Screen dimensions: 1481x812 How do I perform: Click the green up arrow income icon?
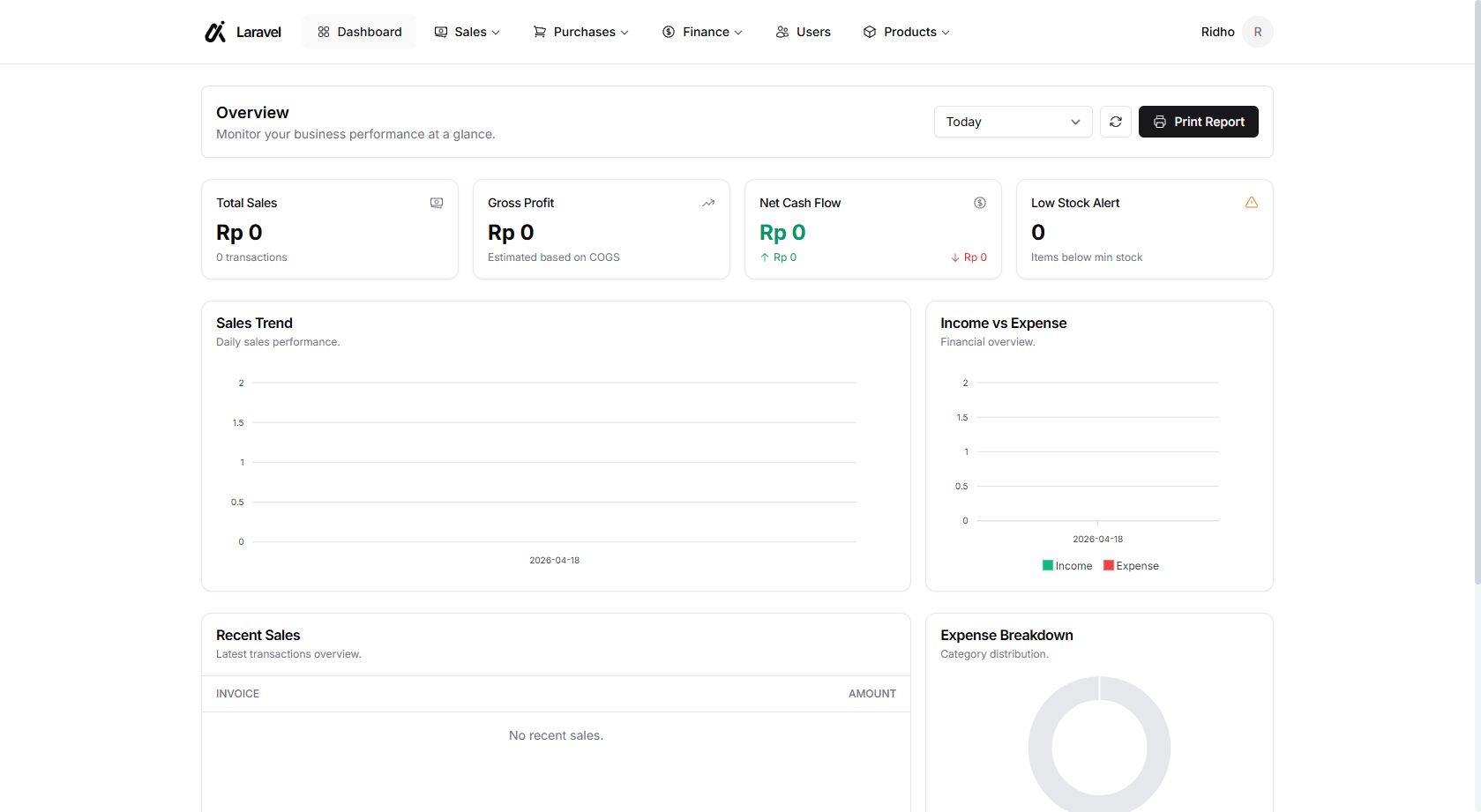[765, 257]
